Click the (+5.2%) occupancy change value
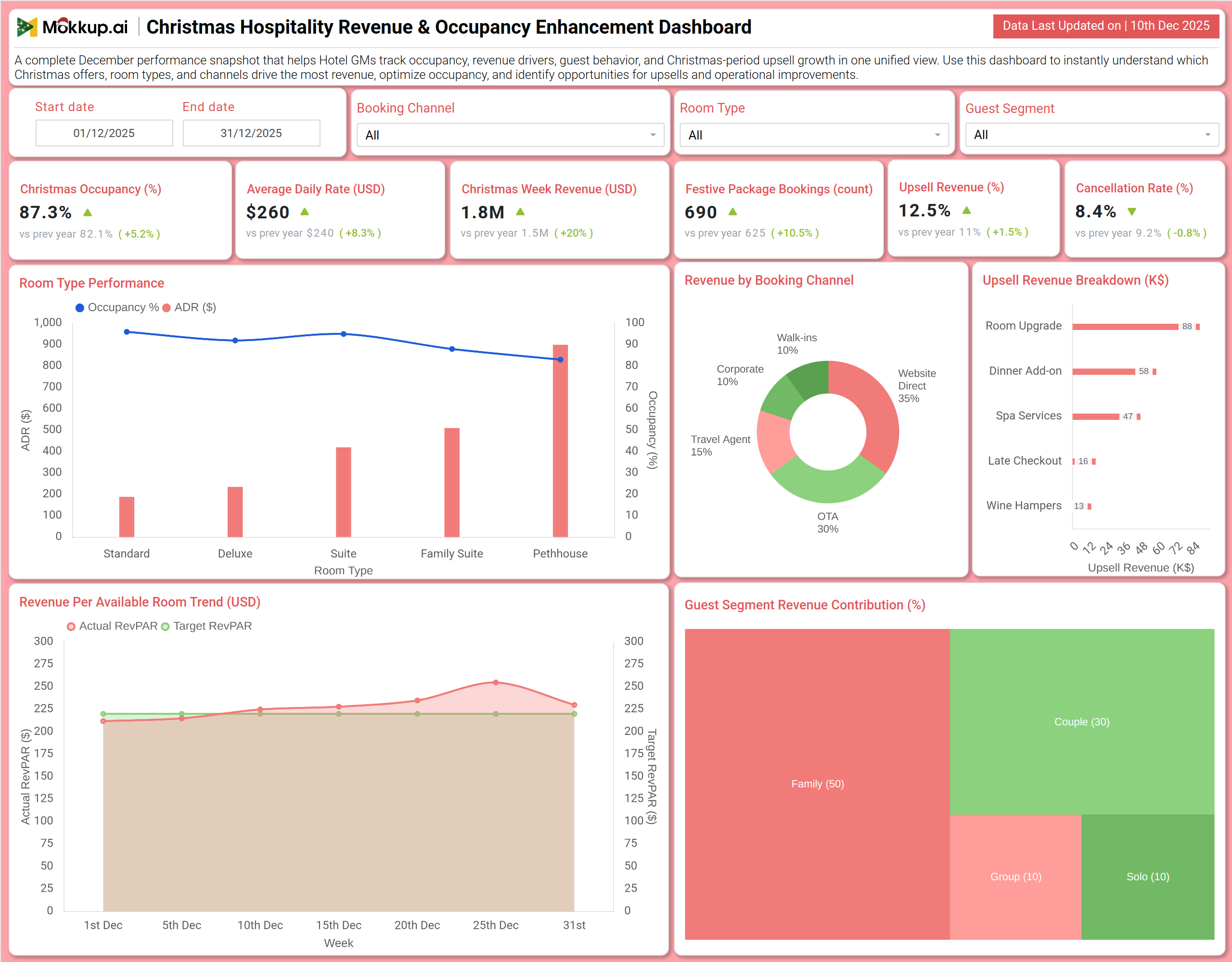Image resolution: width=1232 pixels, height=962 pixels. 140,234
